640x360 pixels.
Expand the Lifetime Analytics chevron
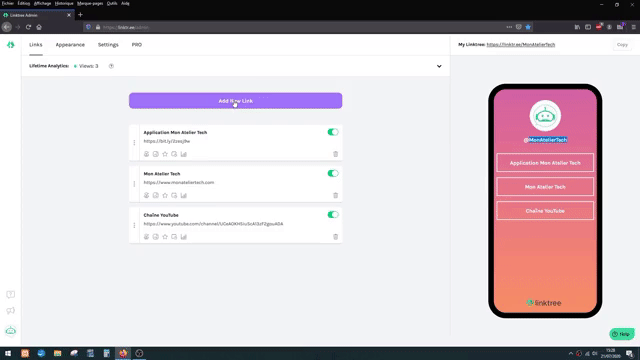(439, 66)
